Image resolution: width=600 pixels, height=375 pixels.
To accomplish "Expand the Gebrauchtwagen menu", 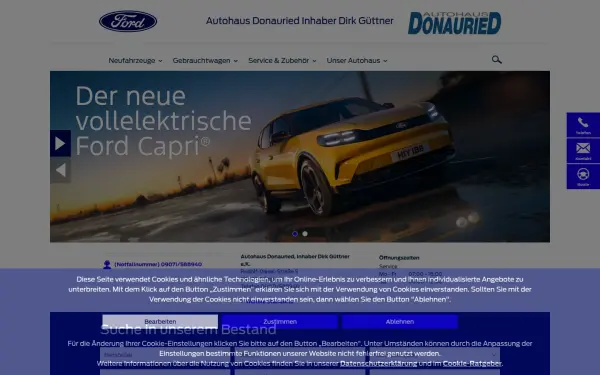I will point(205,60).
